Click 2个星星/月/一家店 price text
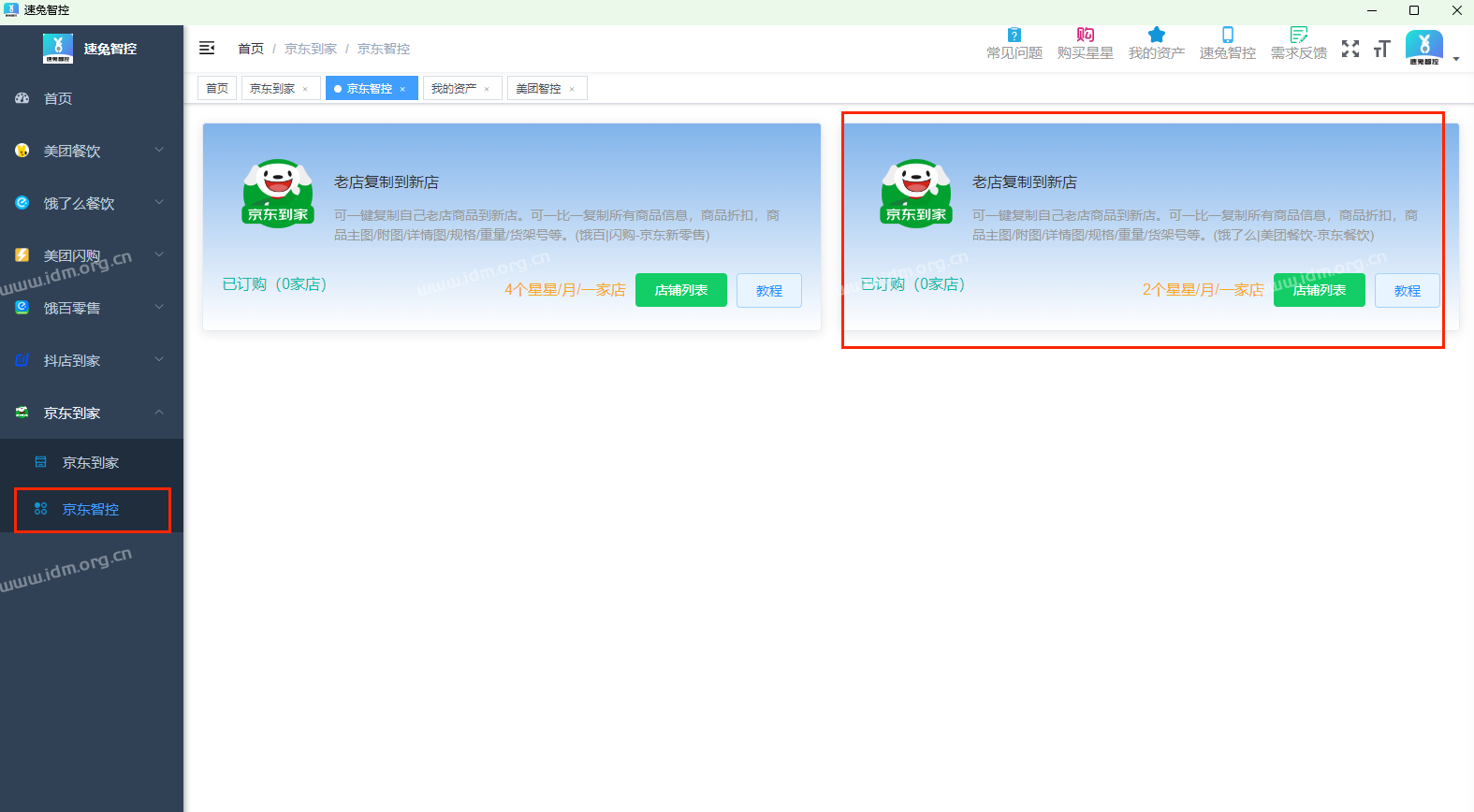The image size is (1474, 812). point(1204,290)
